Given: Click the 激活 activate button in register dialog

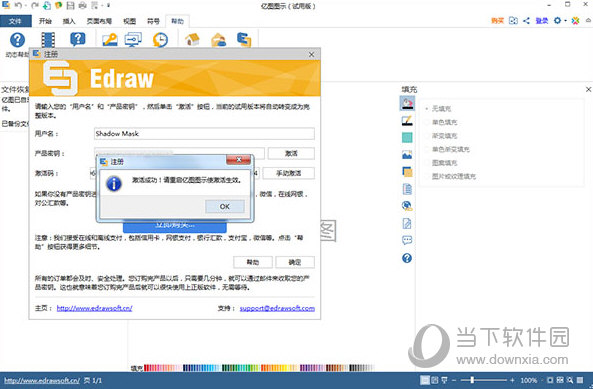Looking at the screenshot, I should [x=291, y=153].
